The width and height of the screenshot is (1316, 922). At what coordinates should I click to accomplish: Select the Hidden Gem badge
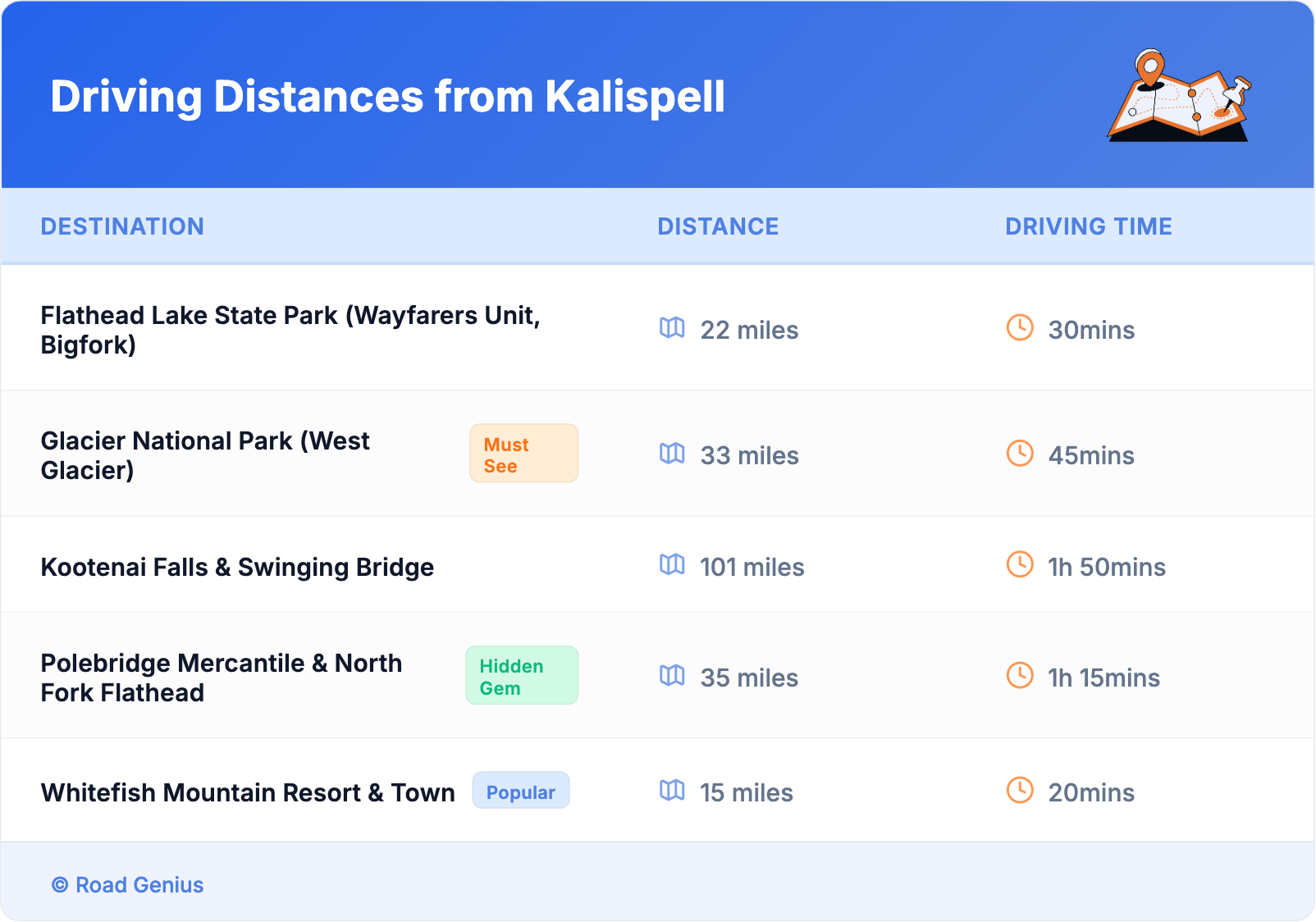click(522, 676)
